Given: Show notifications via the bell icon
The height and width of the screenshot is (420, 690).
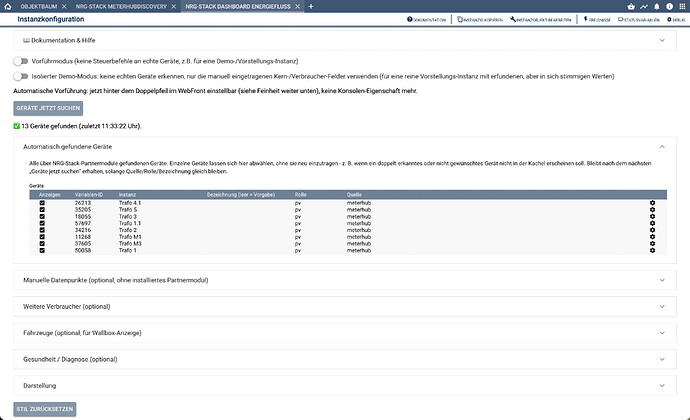Looking at the screenshot, I should (x=657, y=6).
